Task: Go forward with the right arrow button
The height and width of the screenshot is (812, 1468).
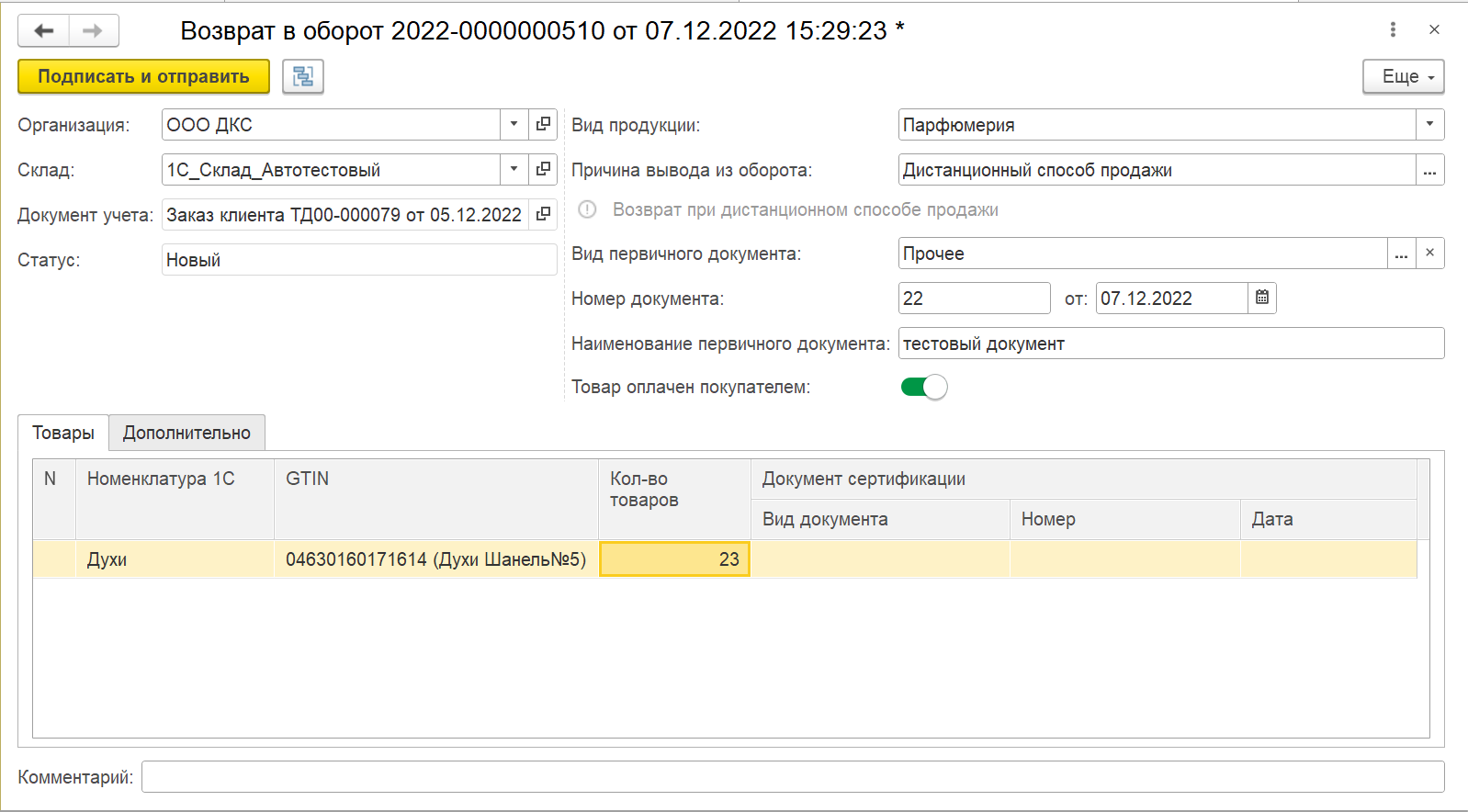Action: pos(93,30)
